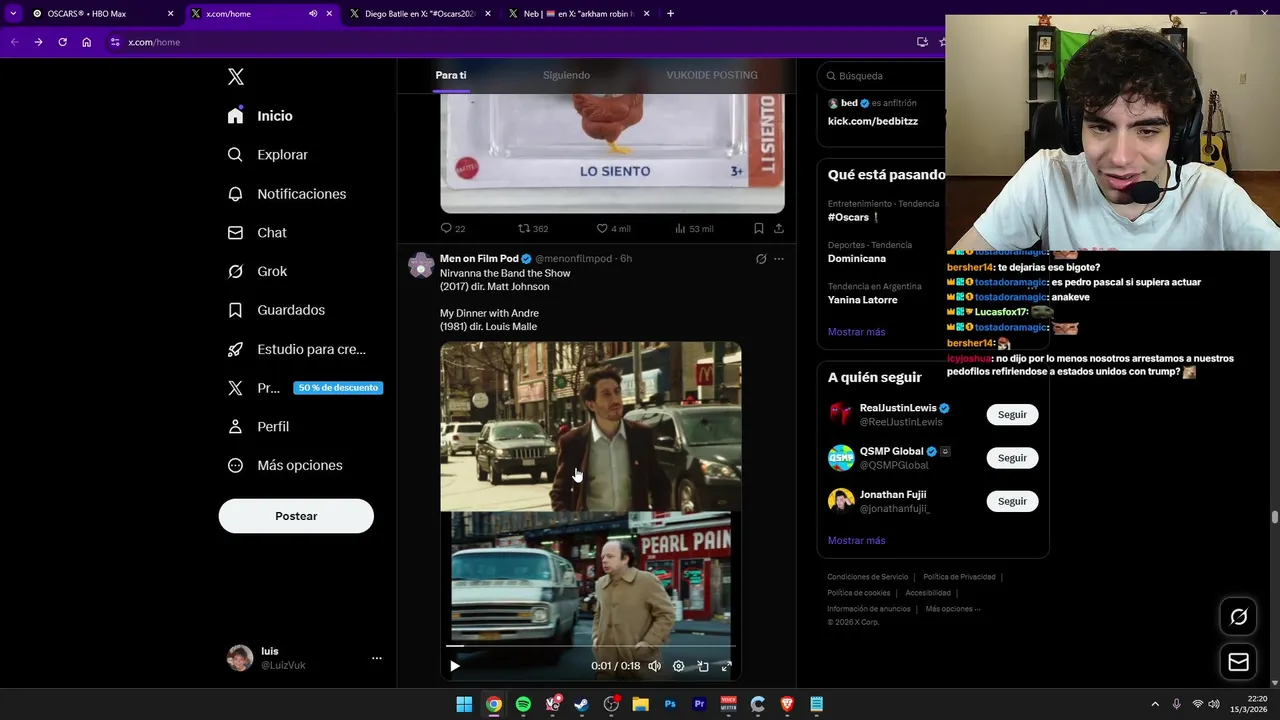Click Mostrar más under trends
This screenshot has width=1280, height=720.
[x=856, y=332]
